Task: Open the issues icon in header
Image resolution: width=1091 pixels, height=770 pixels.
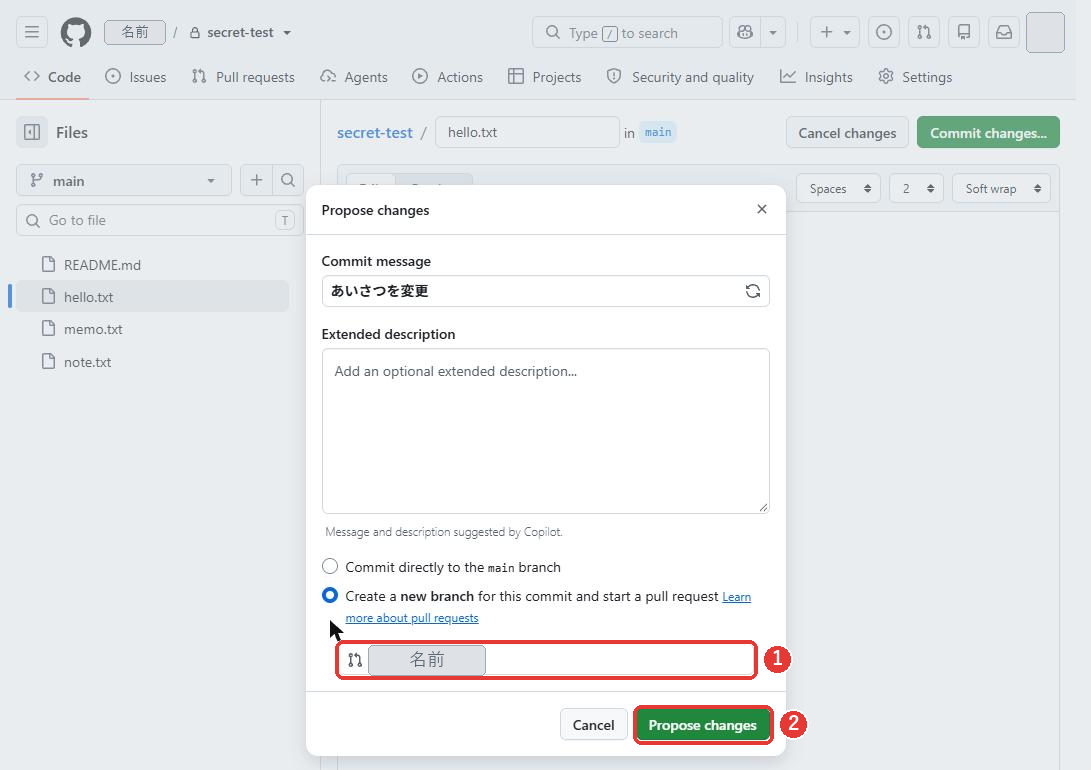Action: point(884,32)
